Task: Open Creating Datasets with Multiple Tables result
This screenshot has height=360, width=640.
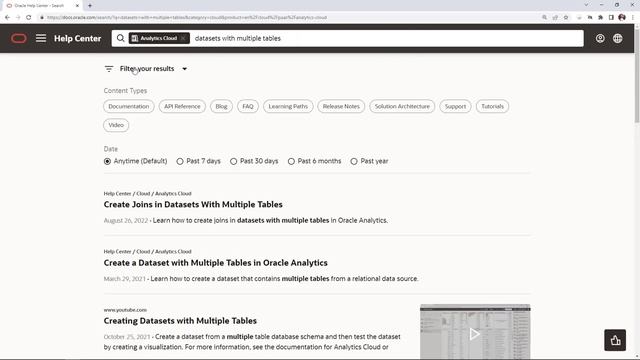Action: pos(180,321)
